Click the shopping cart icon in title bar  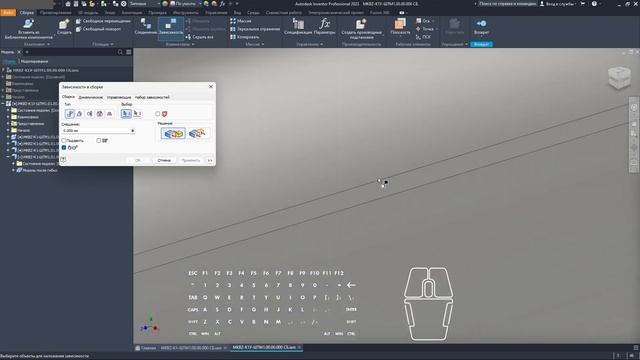582,4
